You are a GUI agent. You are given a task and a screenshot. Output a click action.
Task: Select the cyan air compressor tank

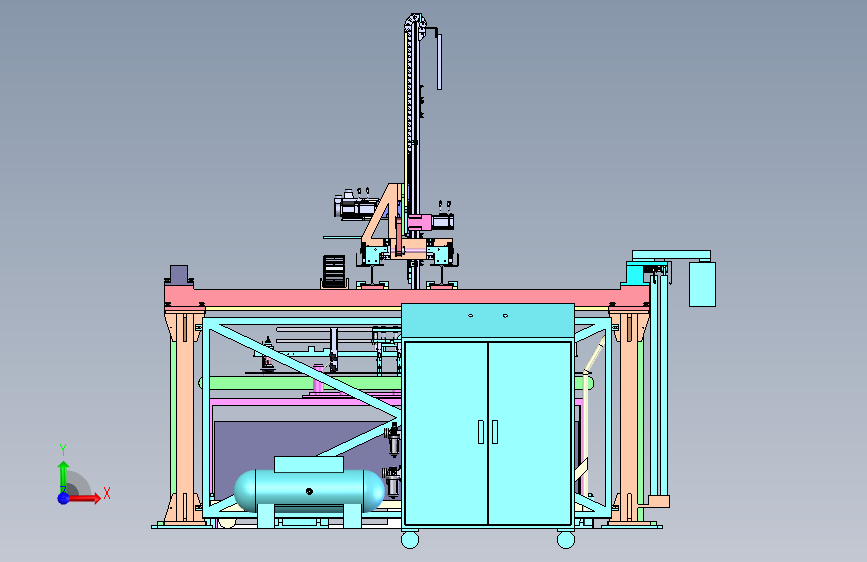309,491
